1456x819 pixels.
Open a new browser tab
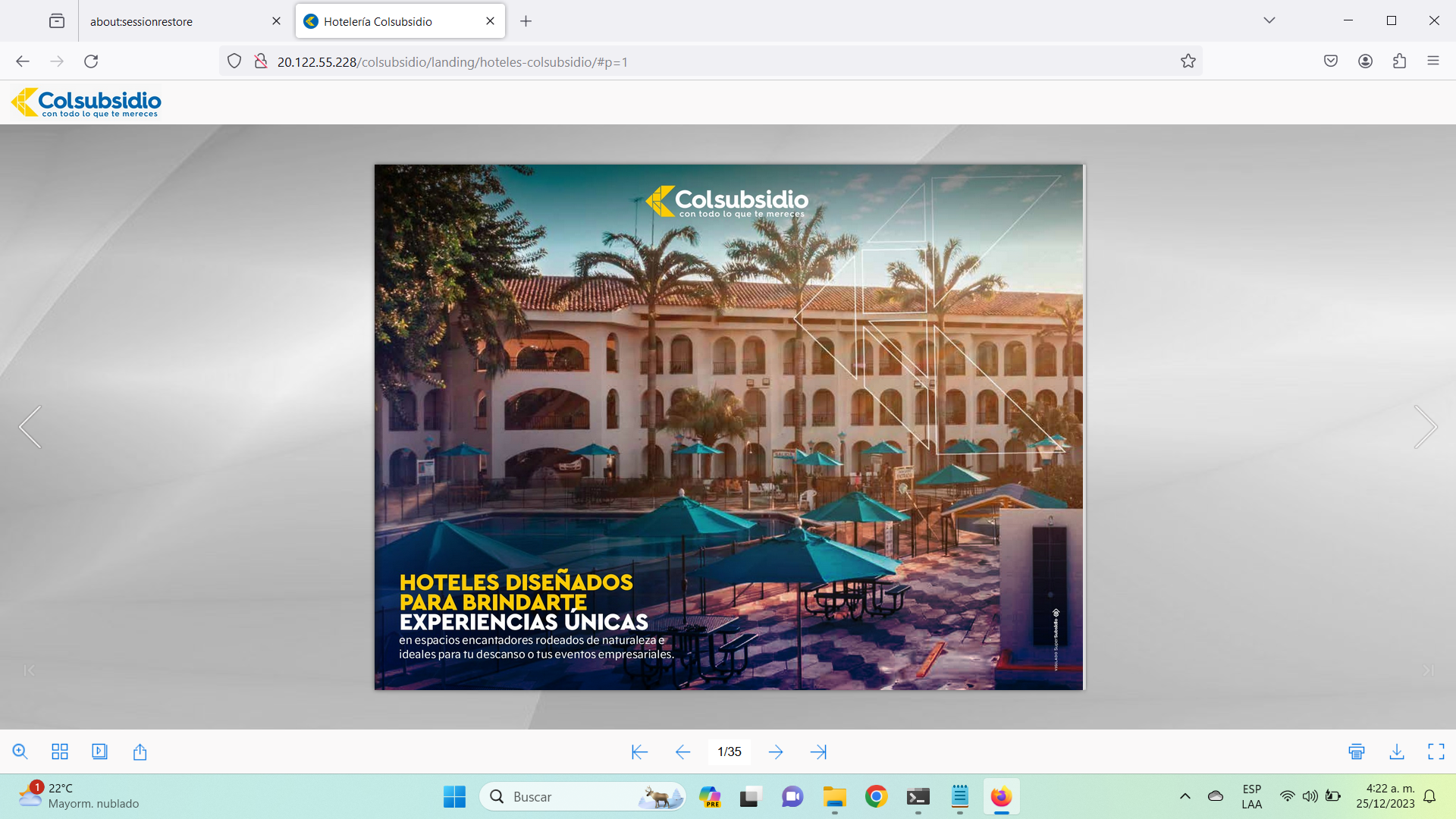[526, 21]
